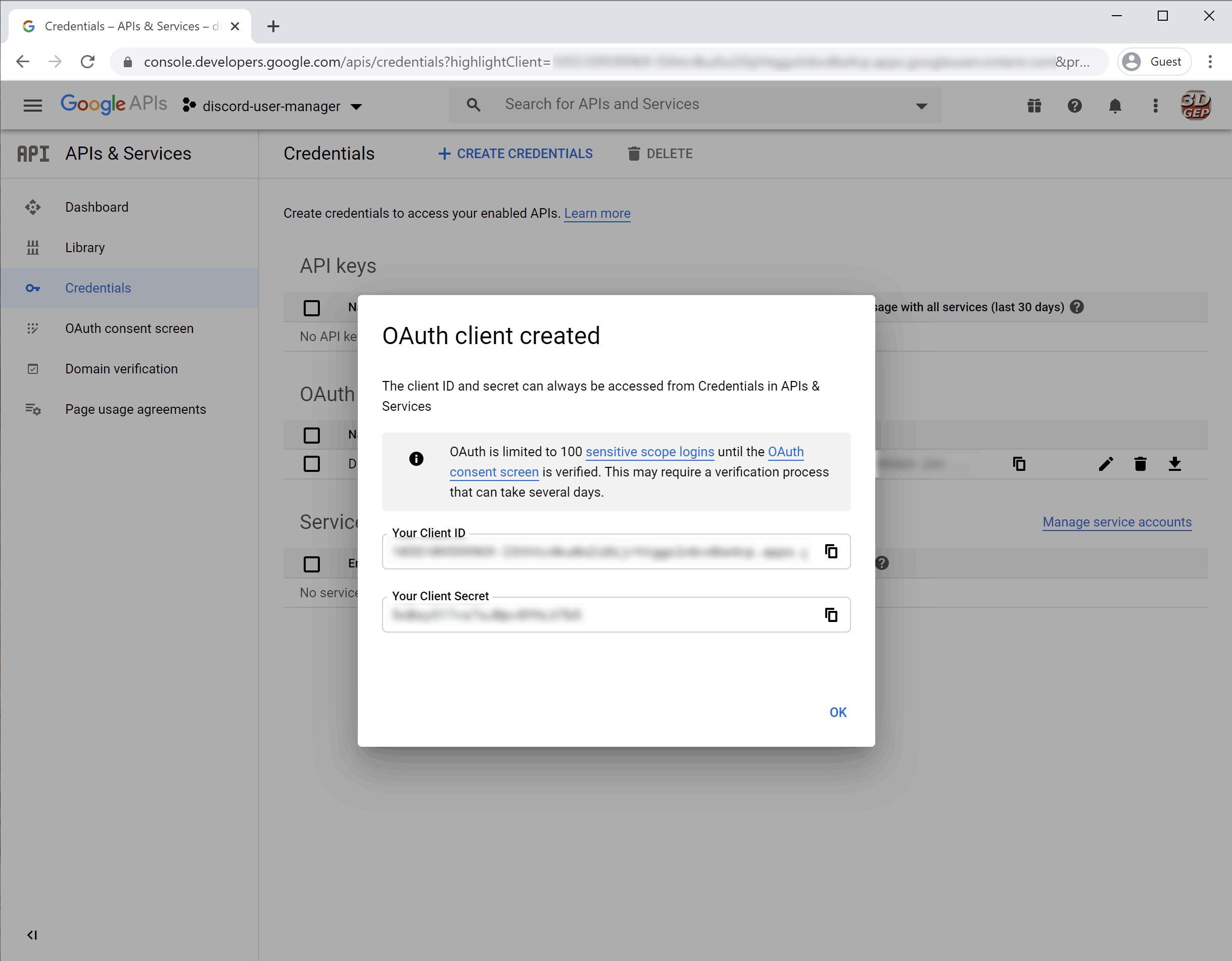Click the copy icon for Client Secret
Screen dimensions: 1232x961
(x=831, y=614)
